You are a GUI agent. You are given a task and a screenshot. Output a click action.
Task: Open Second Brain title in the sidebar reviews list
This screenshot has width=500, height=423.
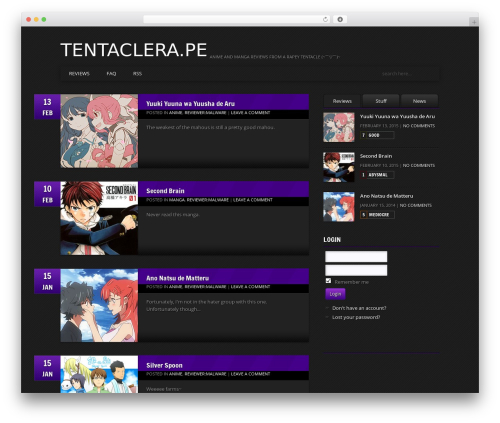[x=376, y=156]
